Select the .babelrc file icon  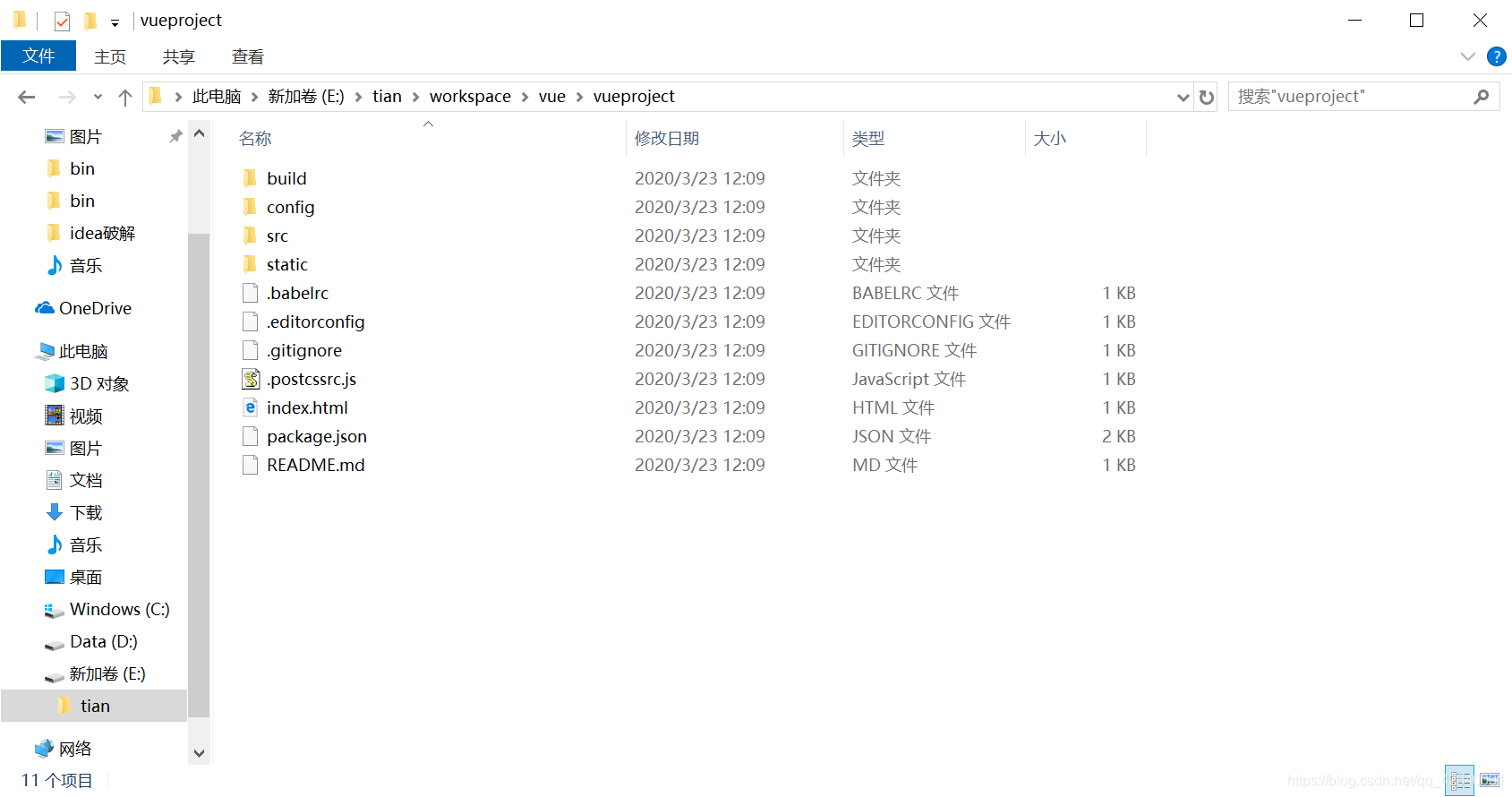click(251, 293)
